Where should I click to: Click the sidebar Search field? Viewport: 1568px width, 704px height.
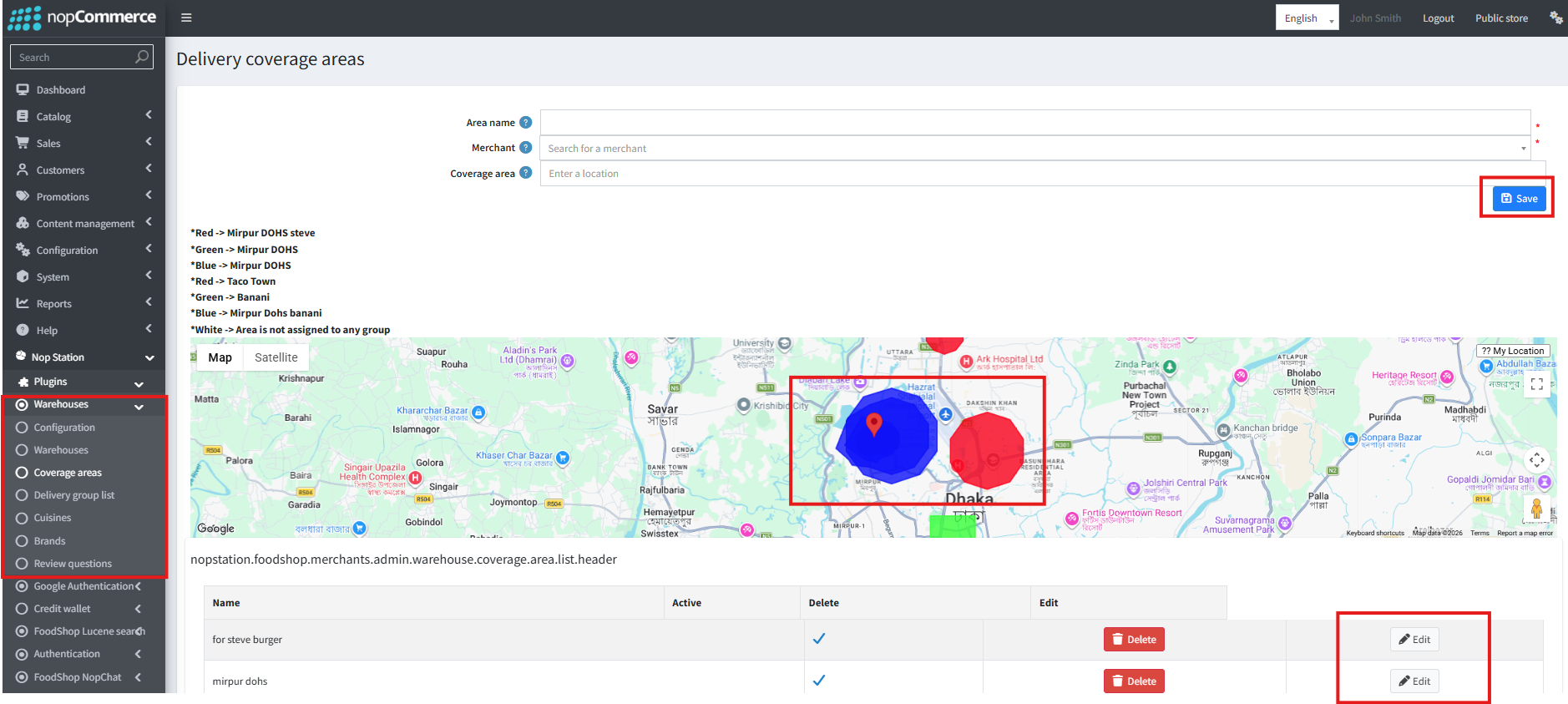click(81, 57)
